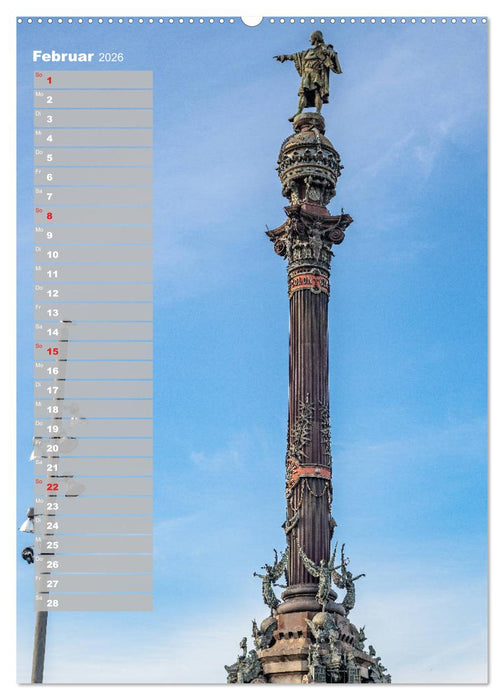The image size is (504, 700).
Task: Select the date row 26
Action: click(93, 564)
